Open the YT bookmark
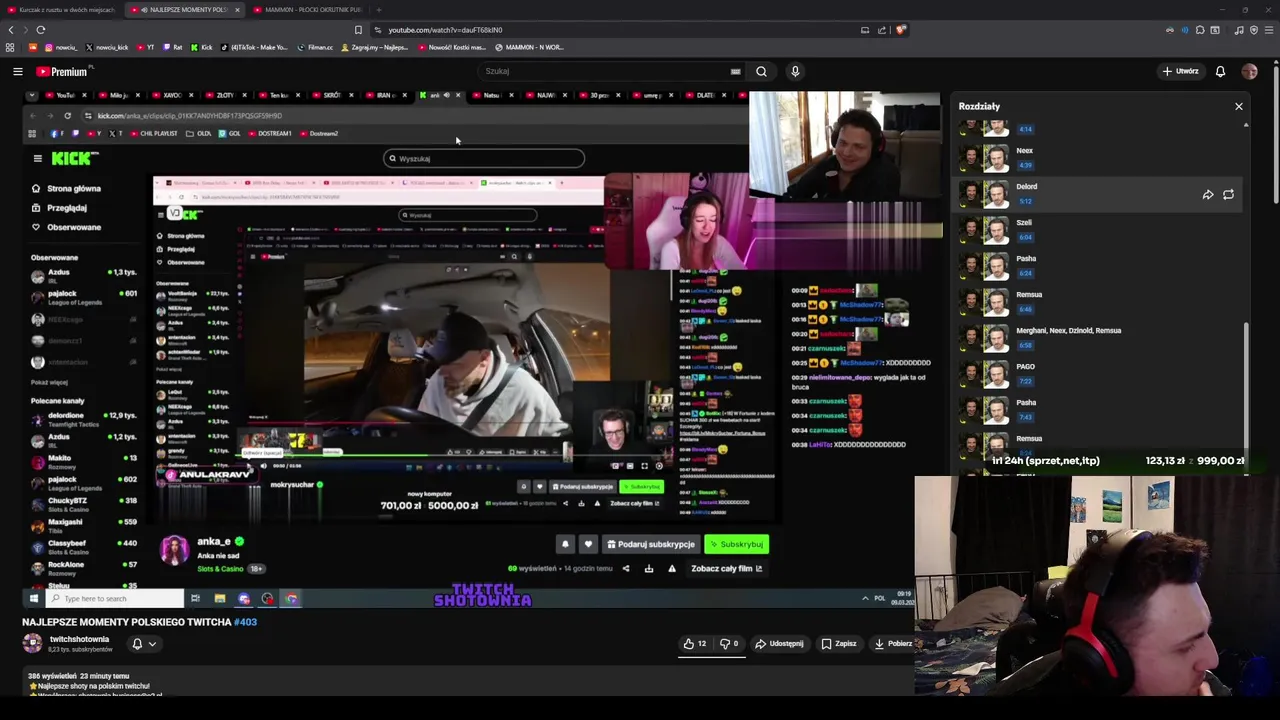 (x=146, y=47)
